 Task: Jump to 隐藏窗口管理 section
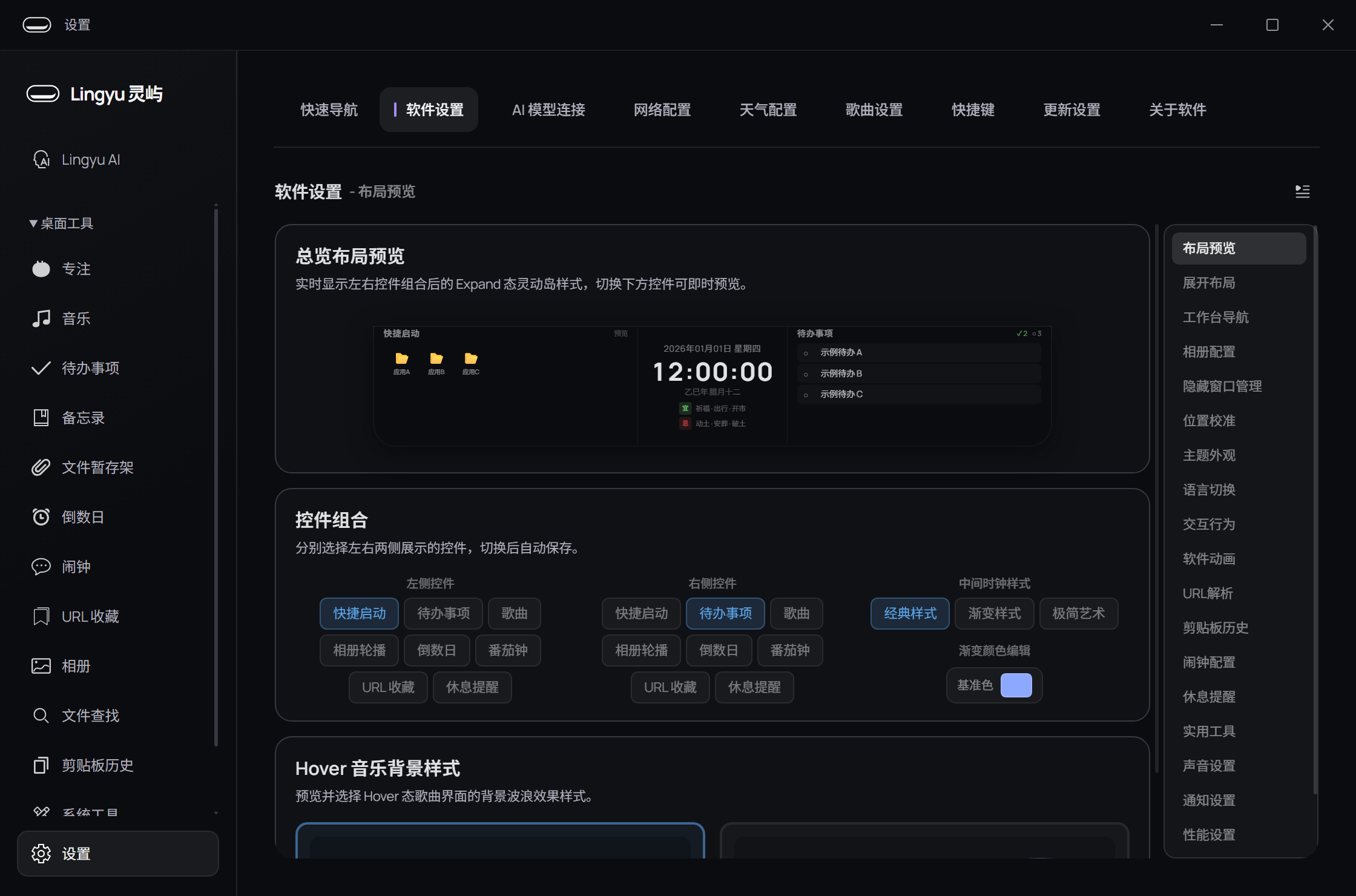point(1239,386)
